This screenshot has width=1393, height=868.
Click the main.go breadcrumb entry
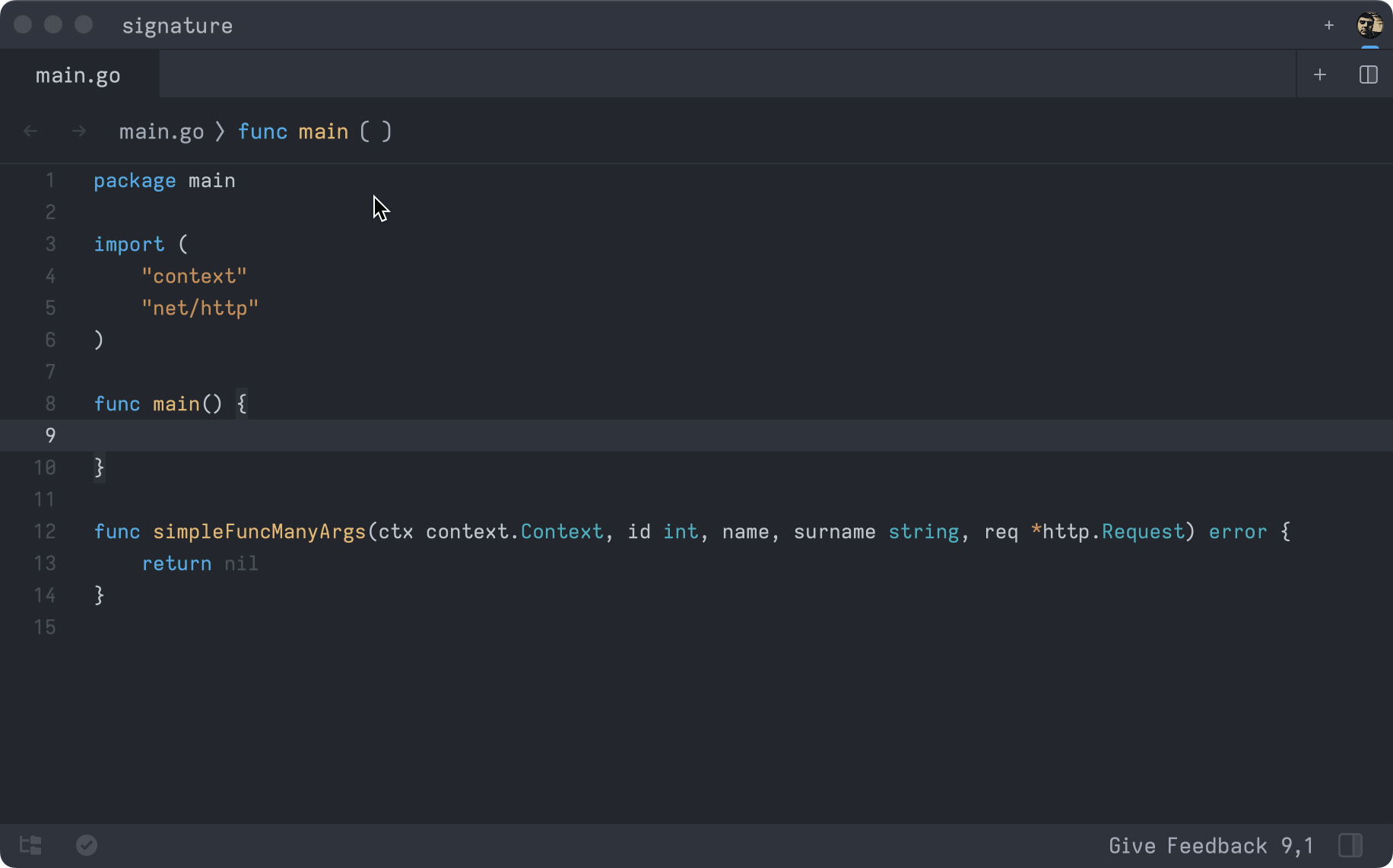(161, 131)
